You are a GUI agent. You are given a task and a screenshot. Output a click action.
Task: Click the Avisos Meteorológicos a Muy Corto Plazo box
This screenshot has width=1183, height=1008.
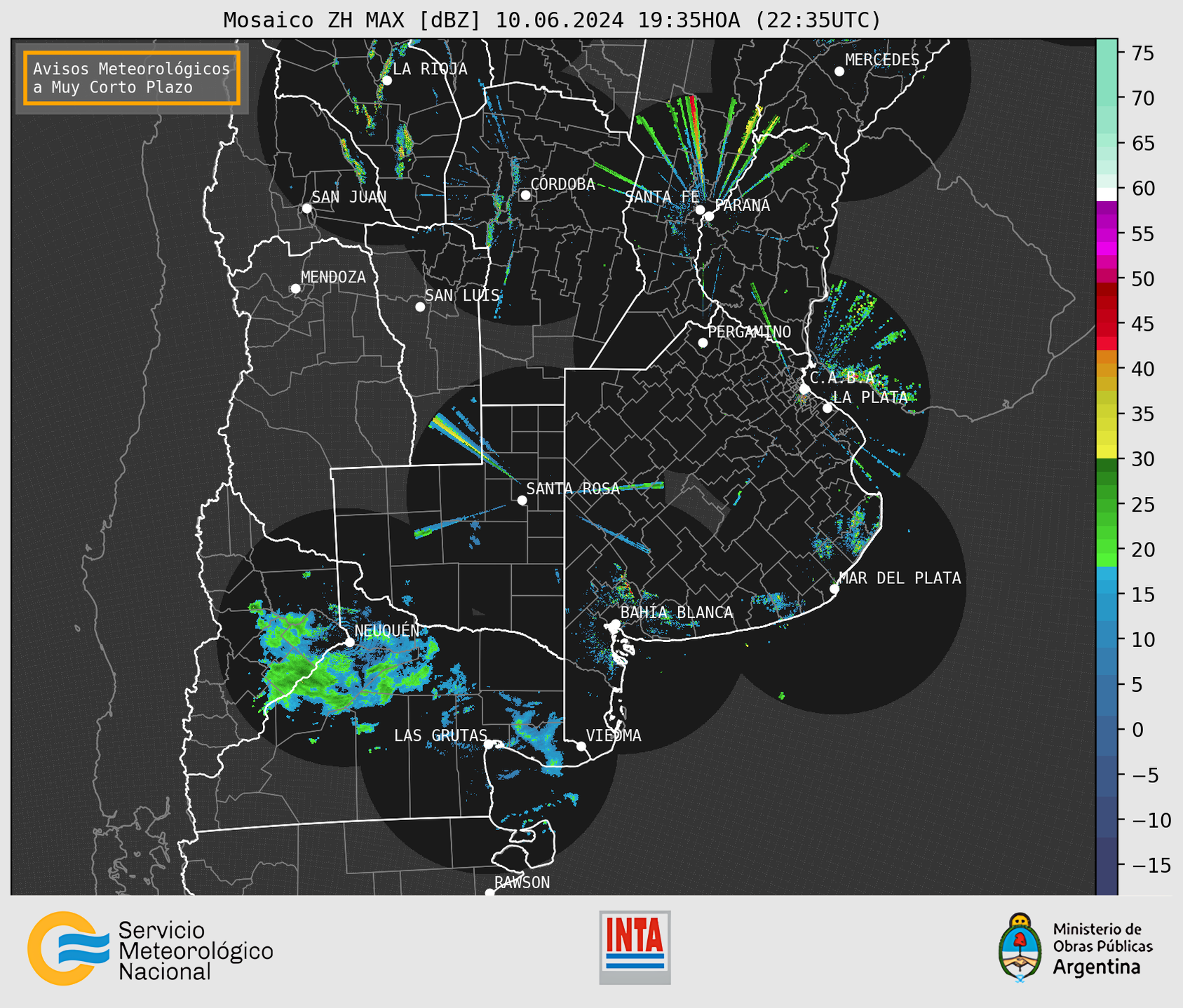coord(132,78)
